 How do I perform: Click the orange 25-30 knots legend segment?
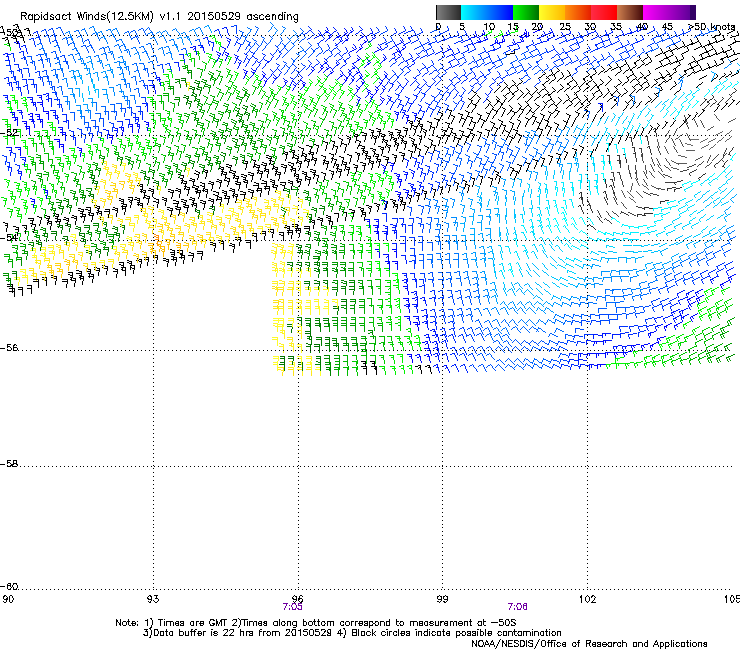(578, 12)
